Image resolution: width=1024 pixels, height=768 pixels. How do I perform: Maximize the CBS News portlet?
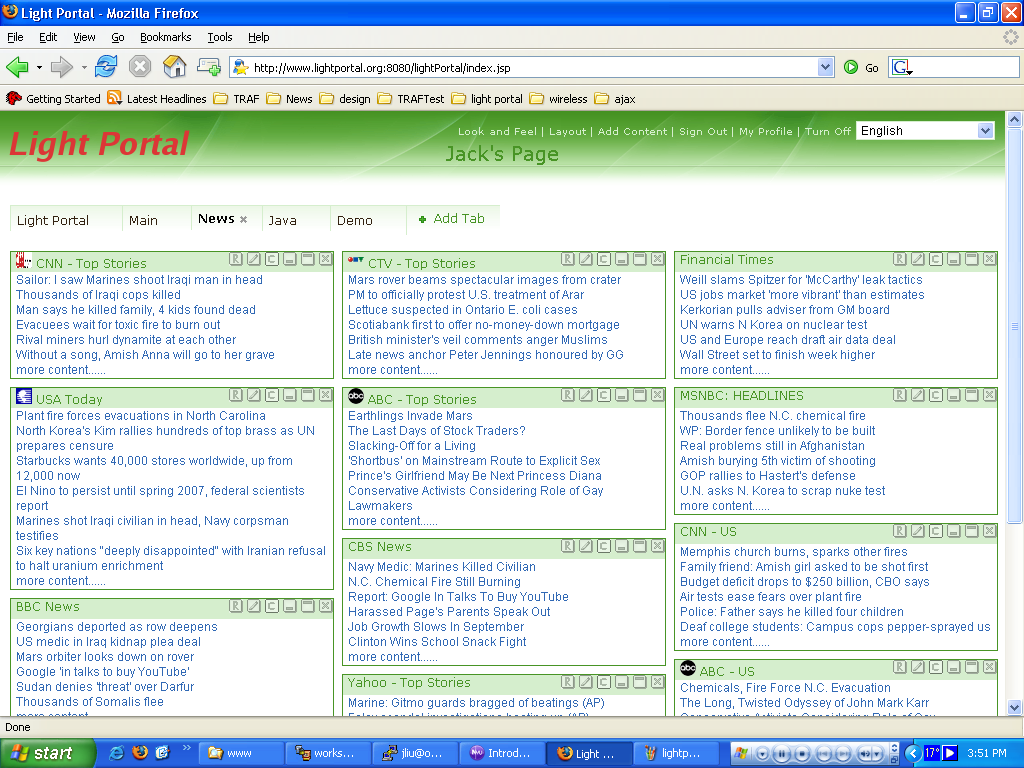tap(640, 546)
